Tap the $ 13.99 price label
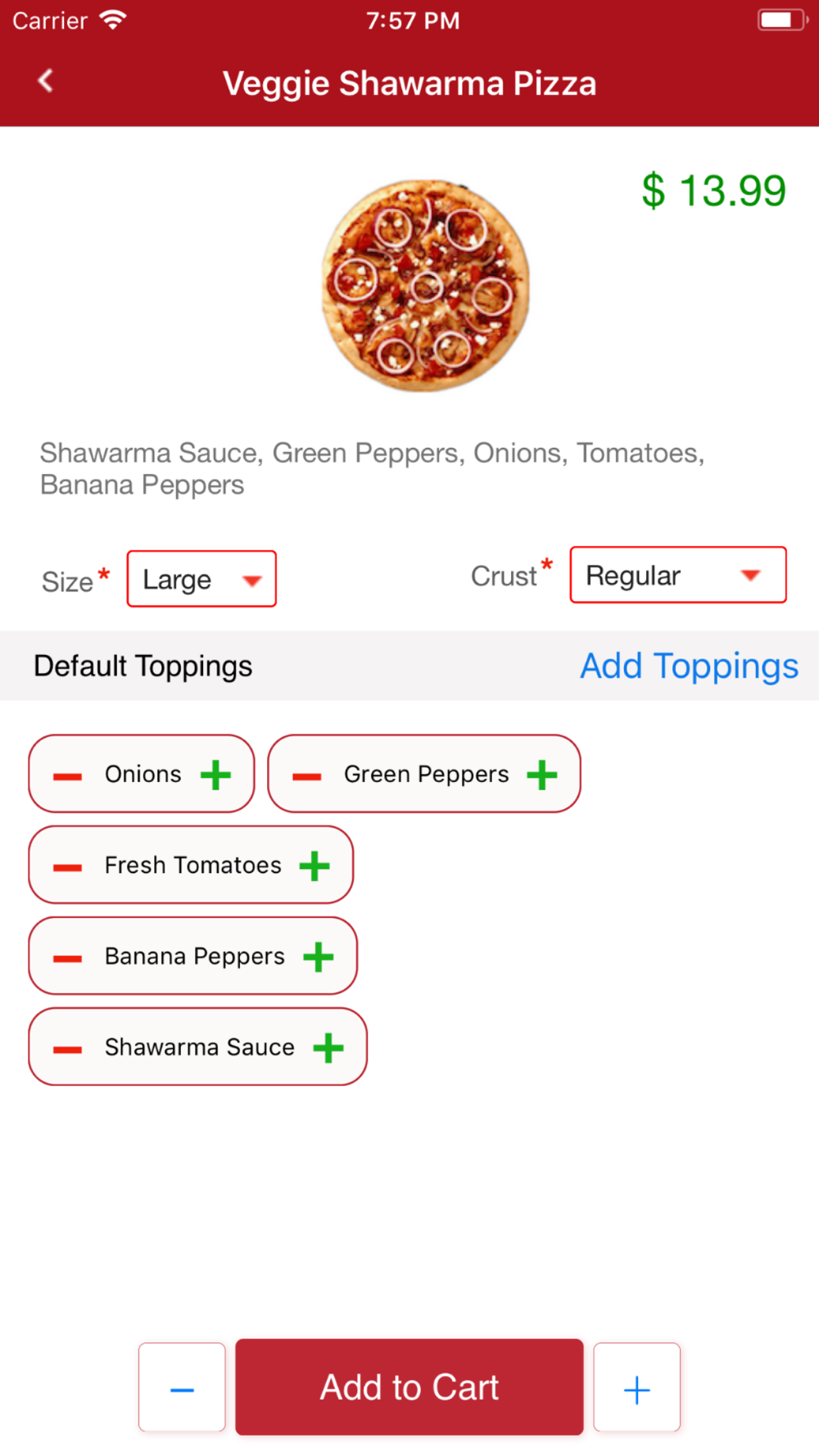This screenshot has height=1456, width=819. pyautogui.click(x=713, y=191)
